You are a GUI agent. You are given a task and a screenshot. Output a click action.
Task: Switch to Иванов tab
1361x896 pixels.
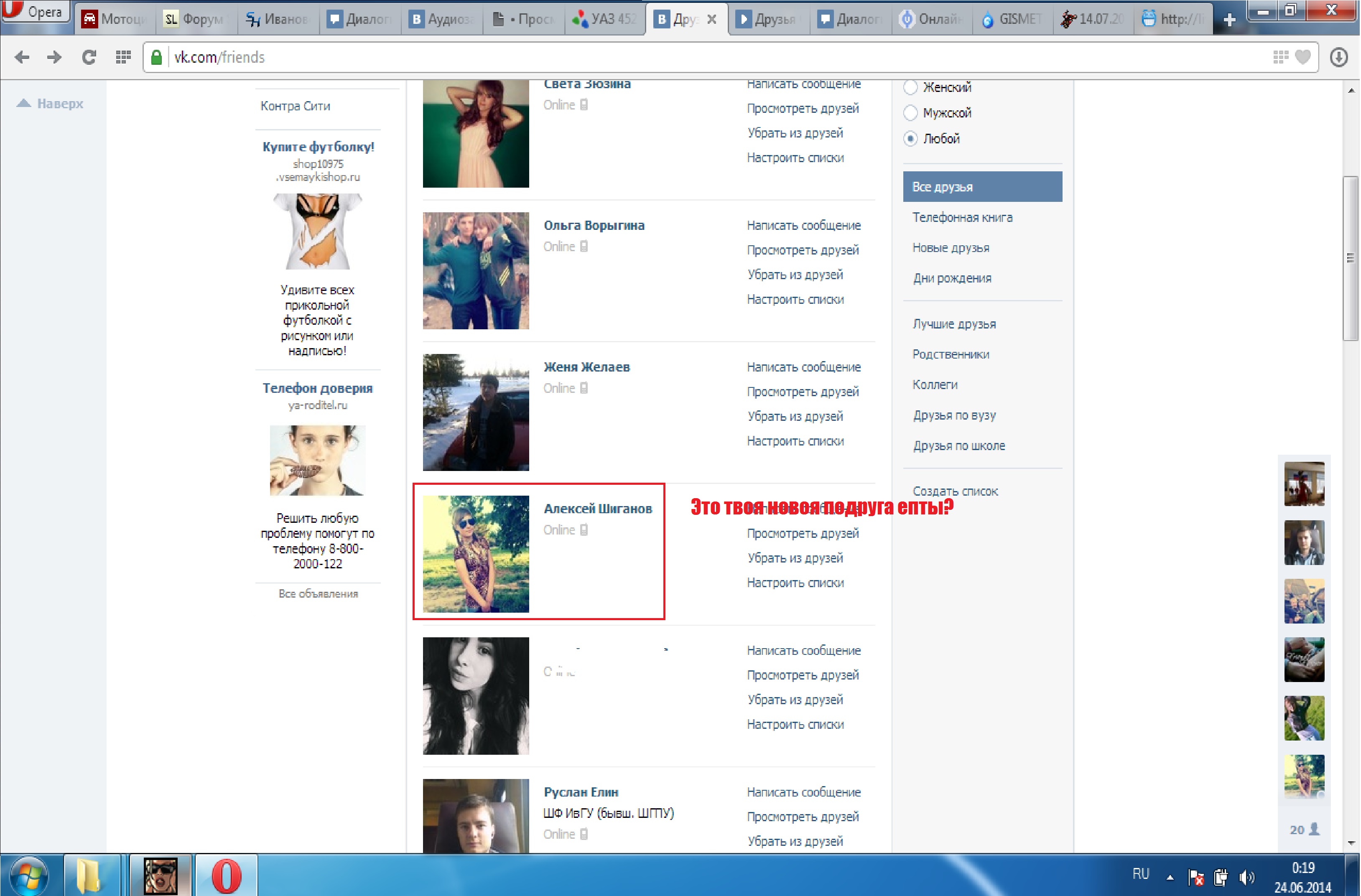point(278,20)
